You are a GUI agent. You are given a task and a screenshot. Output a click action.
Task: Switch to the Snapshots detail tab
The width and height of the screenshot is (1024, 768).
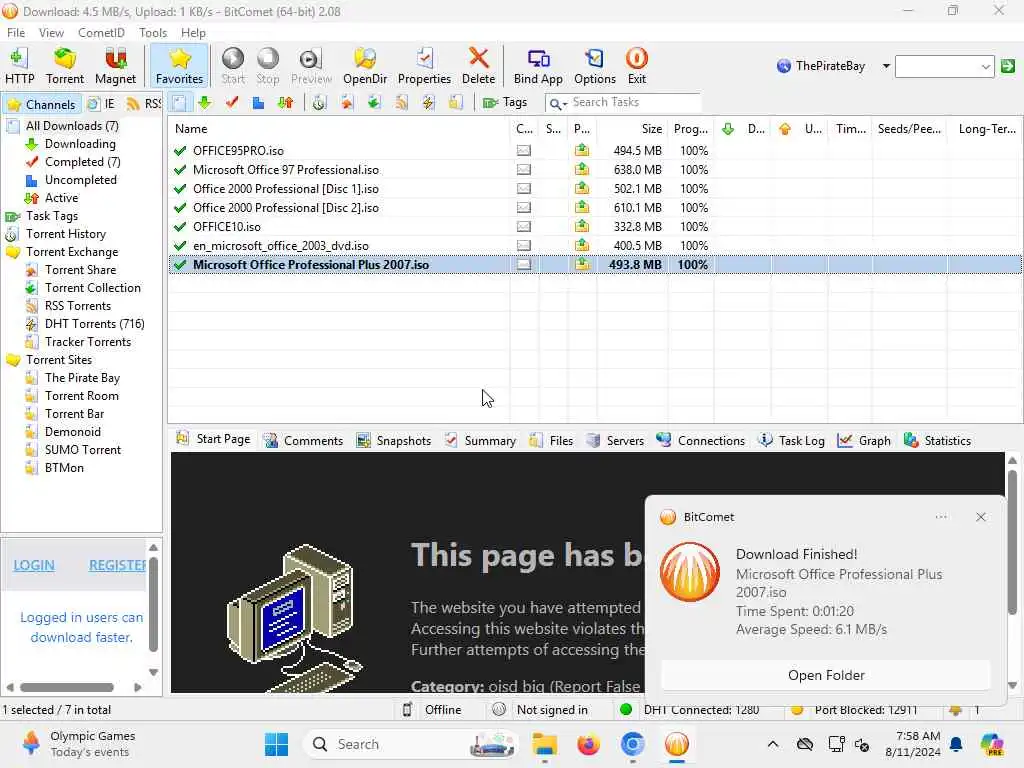[x=394, y=441]
